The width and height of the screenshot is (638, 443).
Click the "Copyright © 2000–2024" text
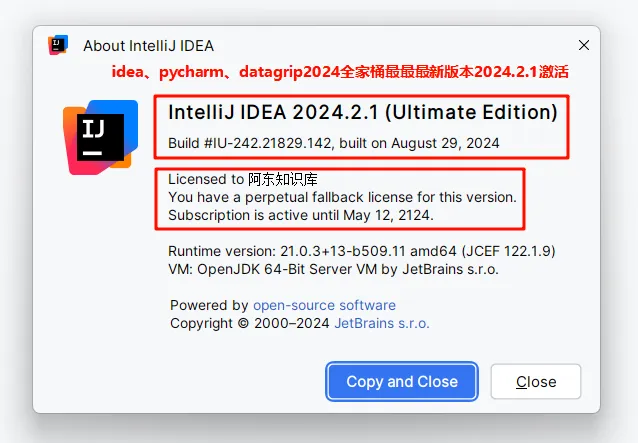(249, 323)
